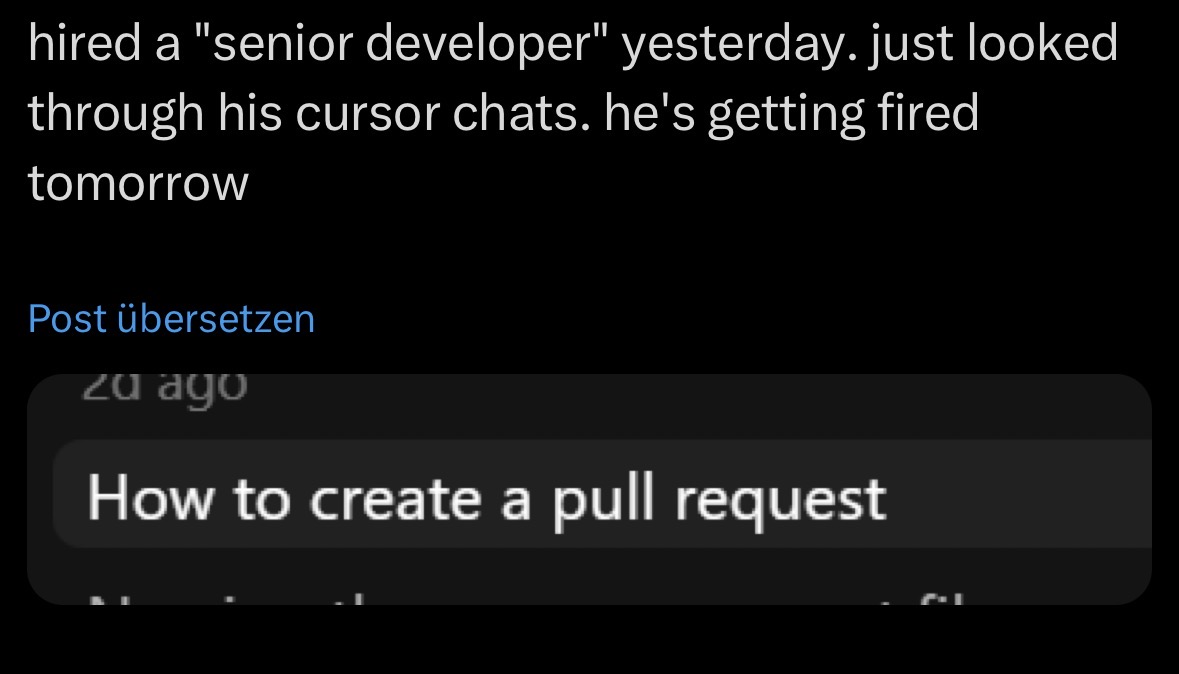The image size is (1179, 674).
Task: Click the word "übersetzen" in the translate link
Action: coord(216,319)
